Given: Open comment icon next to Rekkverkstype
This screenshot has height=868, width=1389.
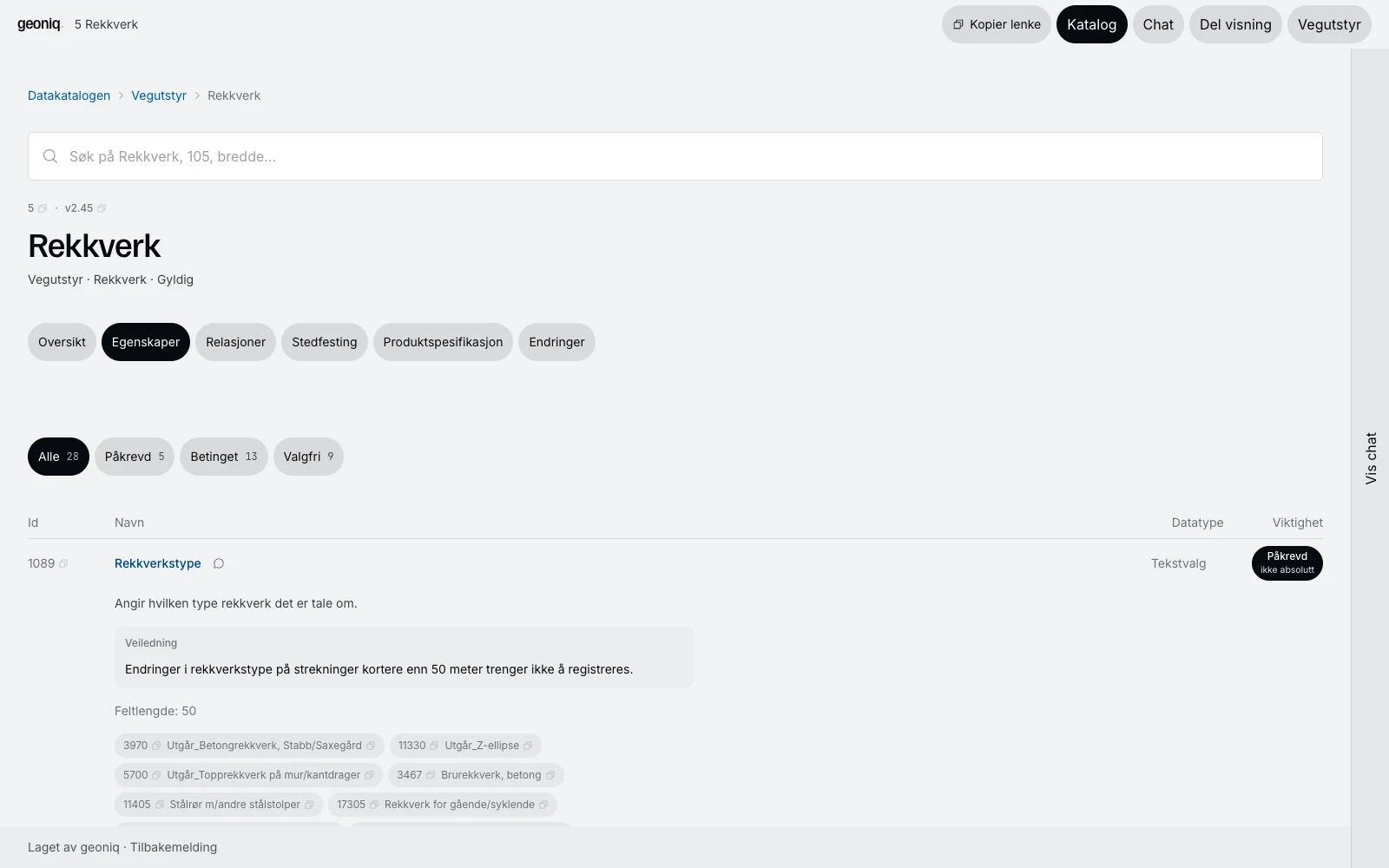Looking at the screenshot, I should coord(219,563).
